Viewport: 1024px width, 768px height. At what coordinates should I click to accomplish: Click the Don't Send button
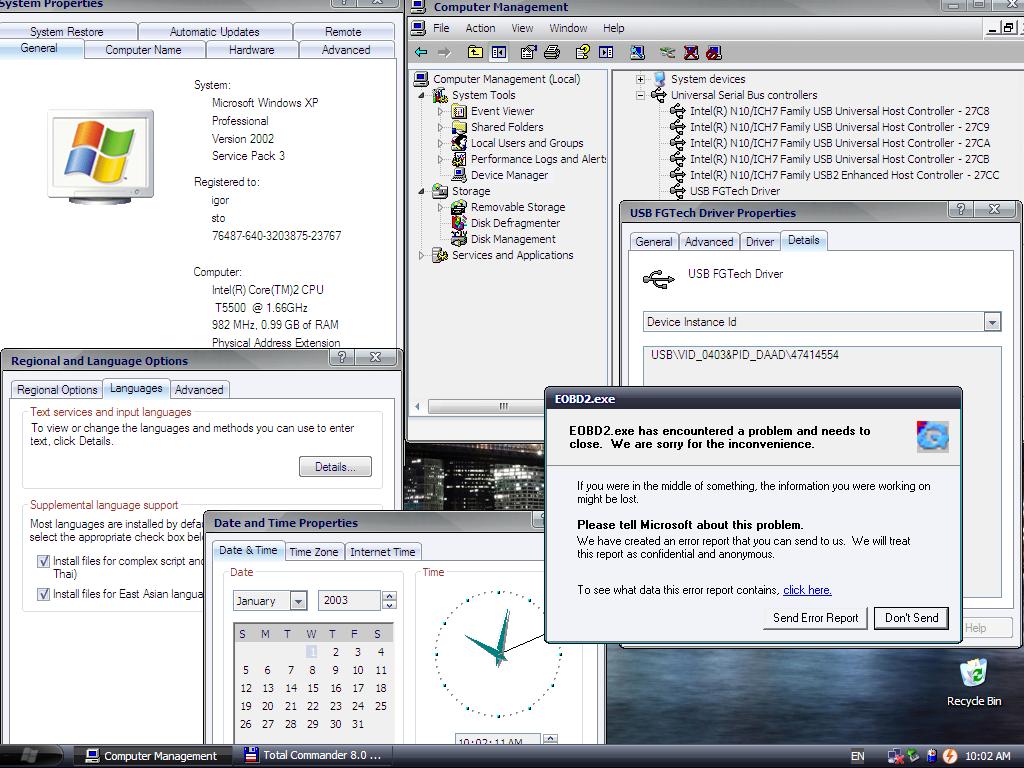point(911,618)
